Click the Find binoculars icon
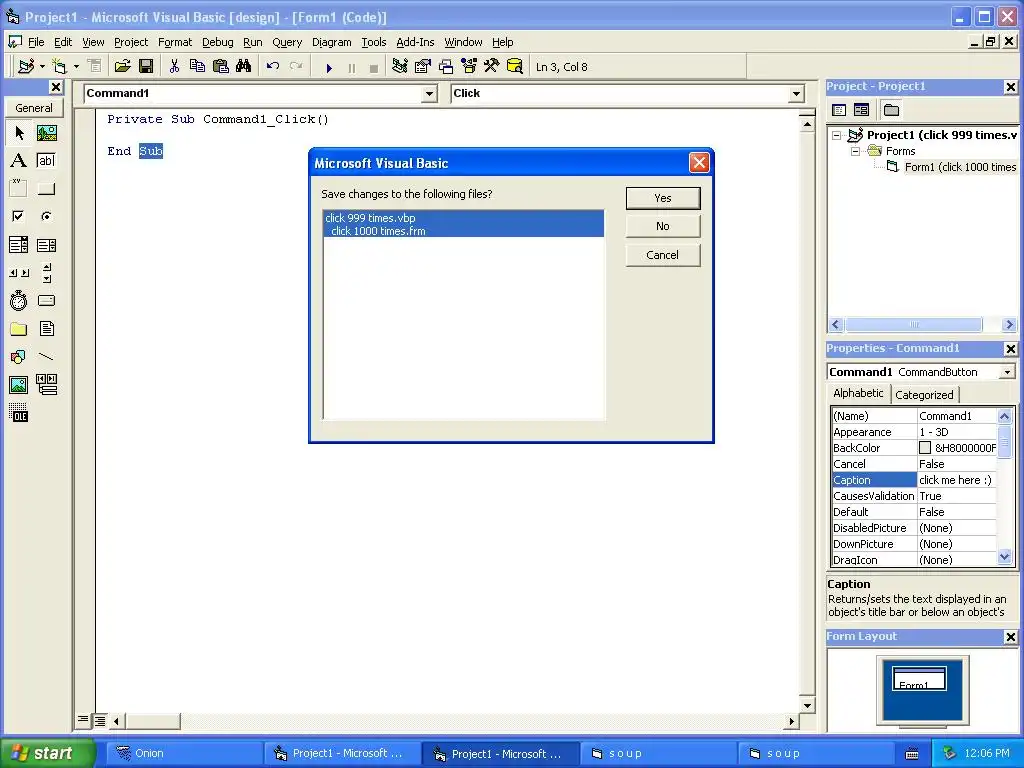 coord(244,67)
